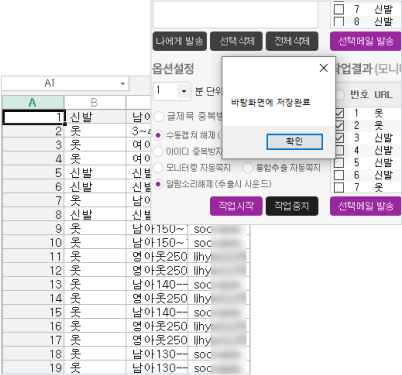Check the 8 신발 checkbox in upper list

339,22
